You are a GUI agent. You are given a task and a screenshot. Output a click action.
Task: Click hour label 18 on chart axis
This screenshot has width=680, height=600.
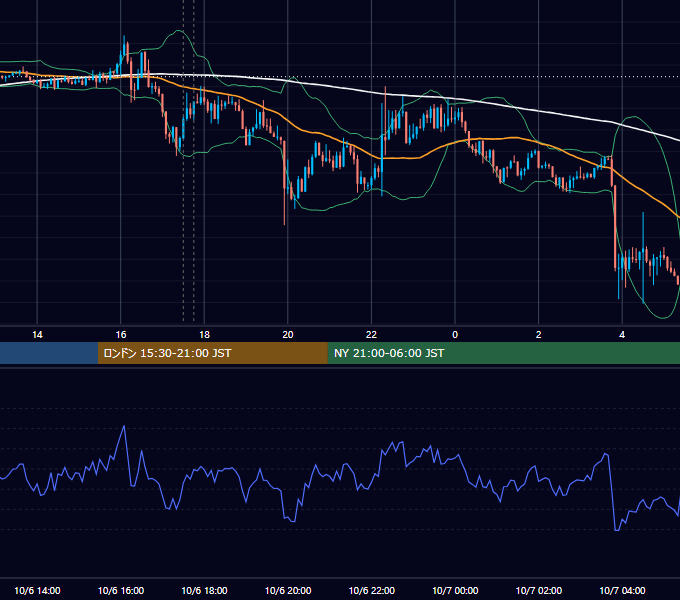pyautogui.click(x=204, y=335)
